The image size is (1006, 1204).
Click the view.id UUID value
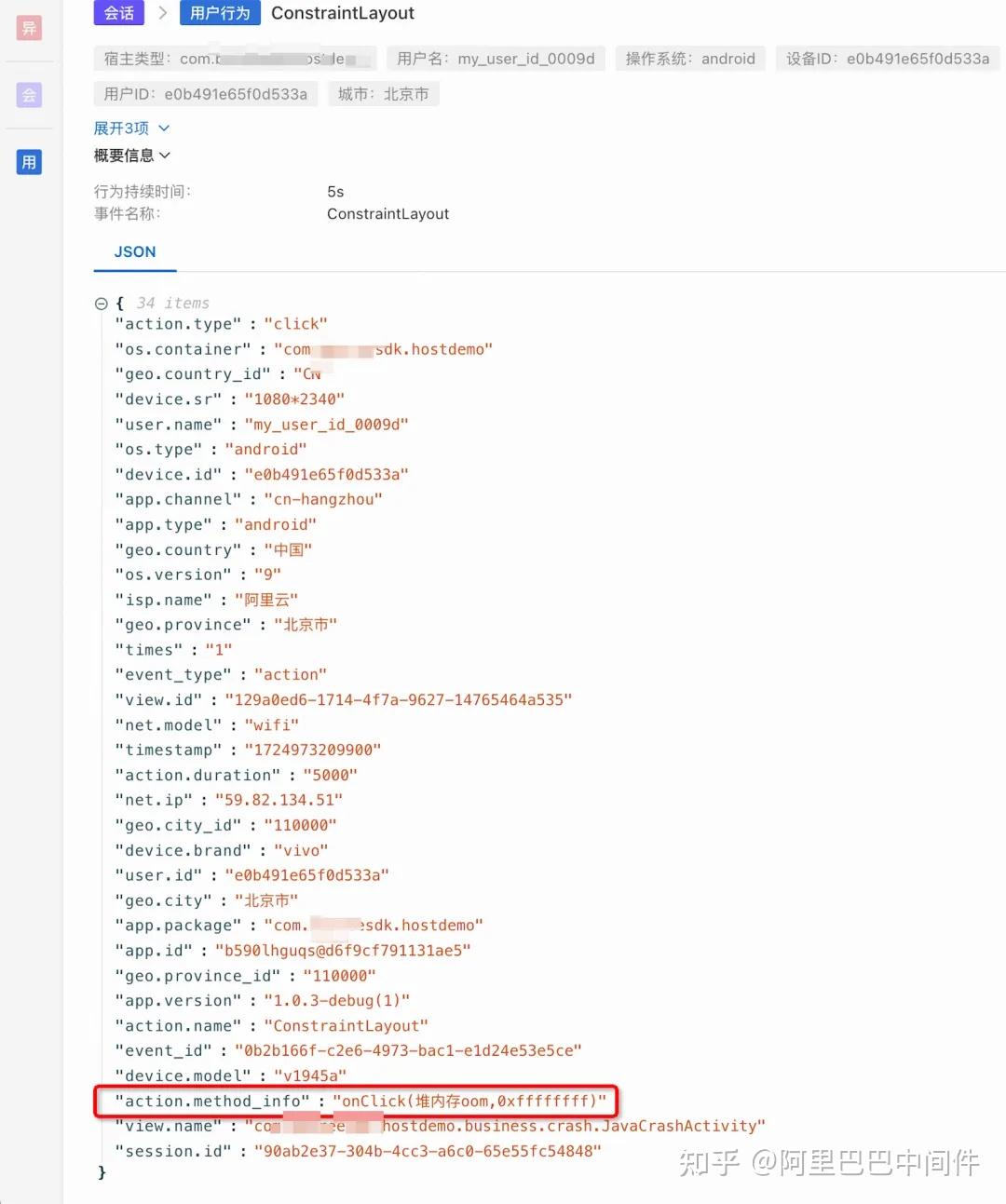(x=399, y=700)
